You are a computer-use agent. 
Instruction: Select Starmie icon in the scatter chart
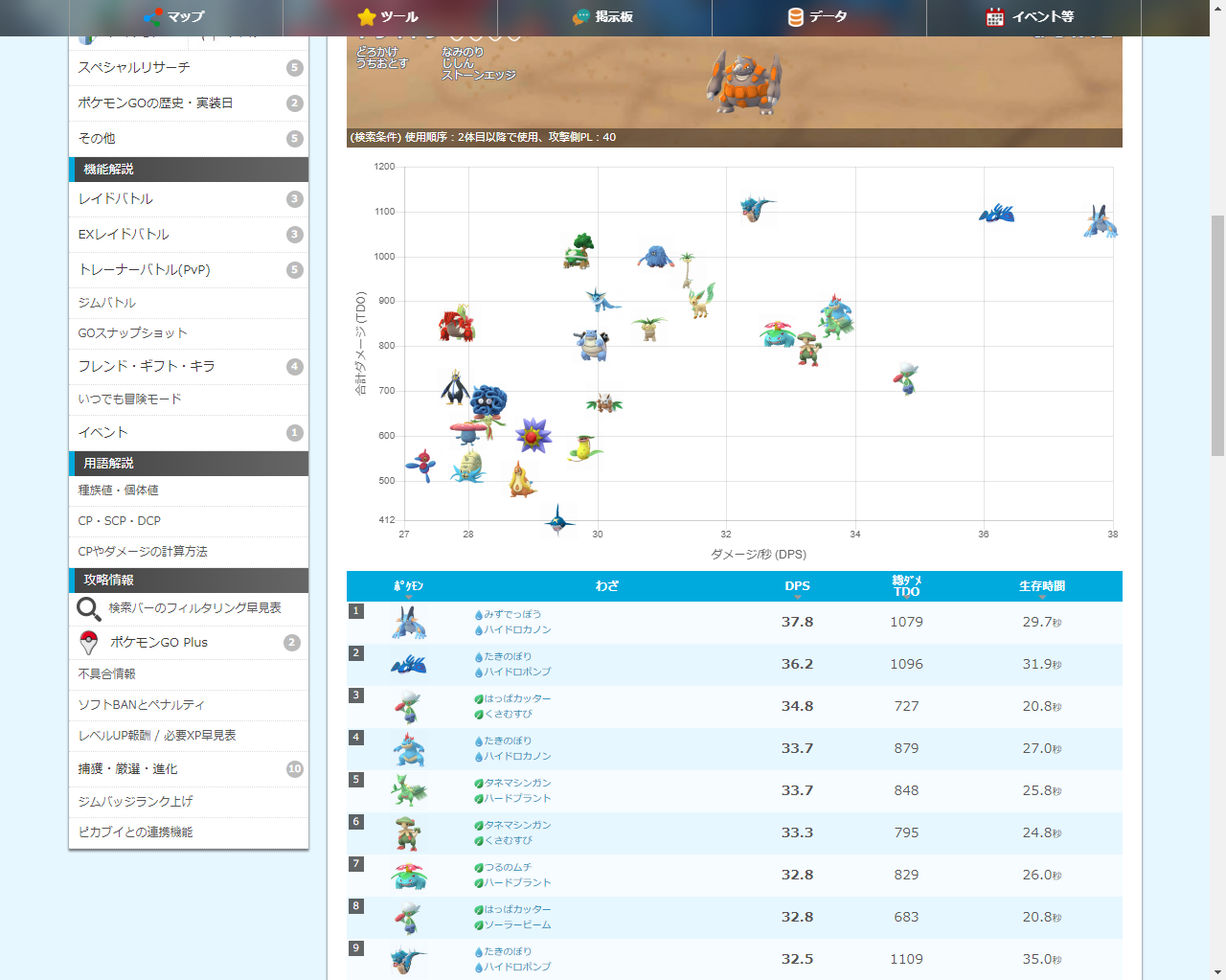tap(534, 435)
